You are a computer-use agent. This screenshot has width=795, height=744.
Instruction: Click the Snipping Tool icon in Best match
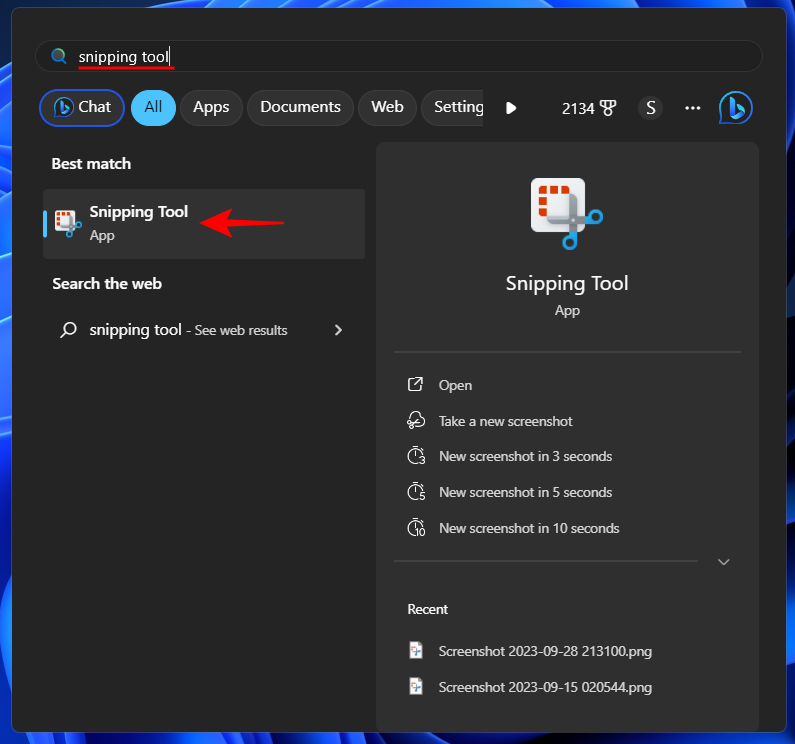[x=68, y=224]
